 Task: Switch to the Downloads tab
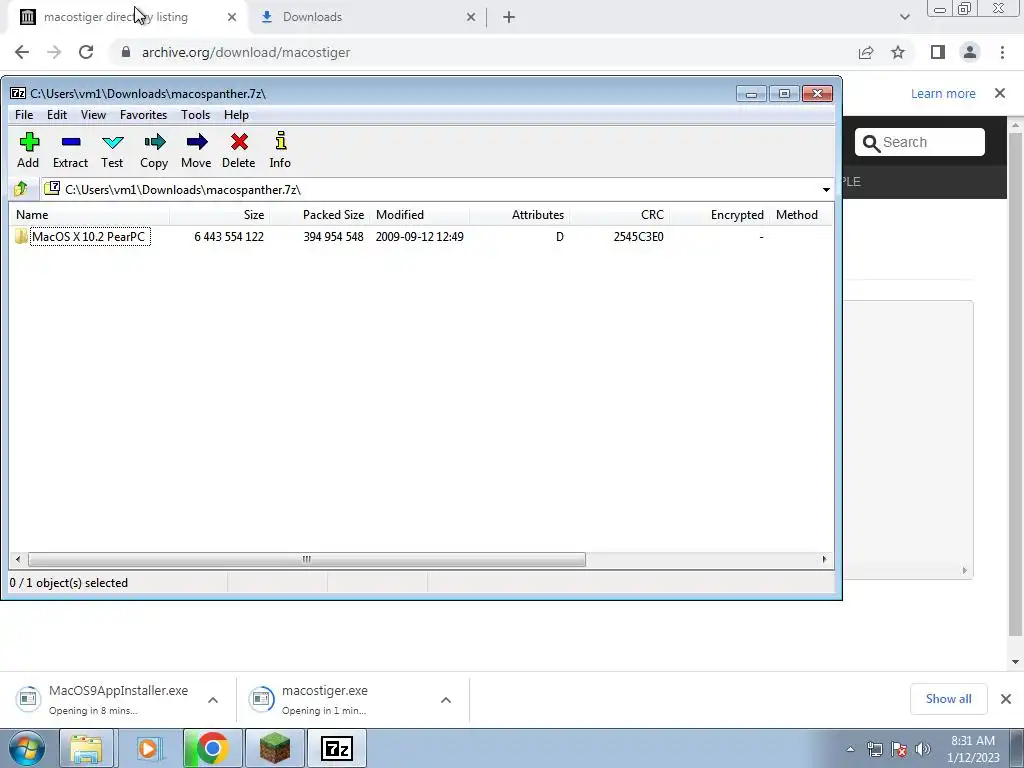click(366, 17)
